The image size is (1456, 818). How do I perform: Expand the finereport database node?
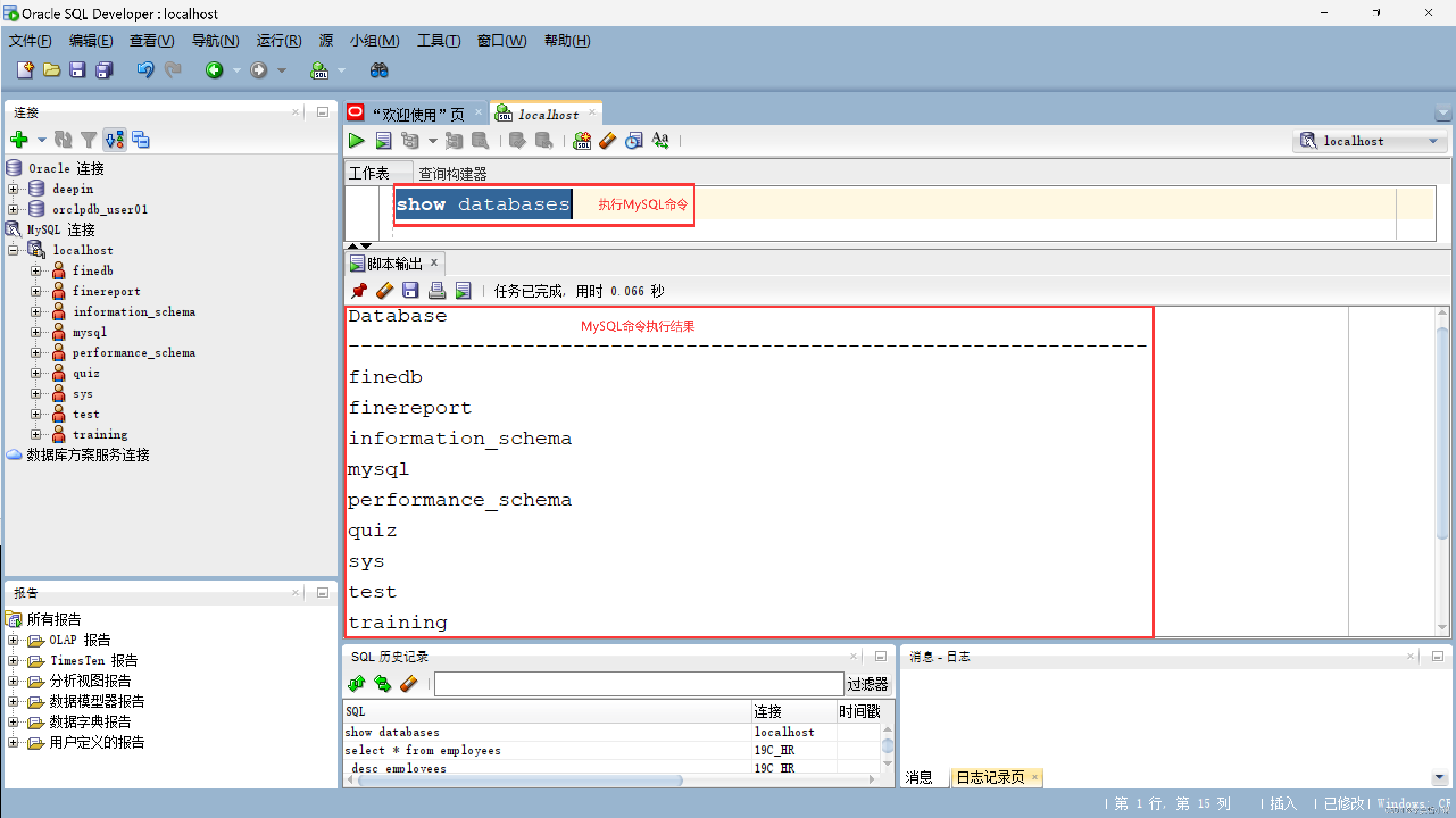36,292
